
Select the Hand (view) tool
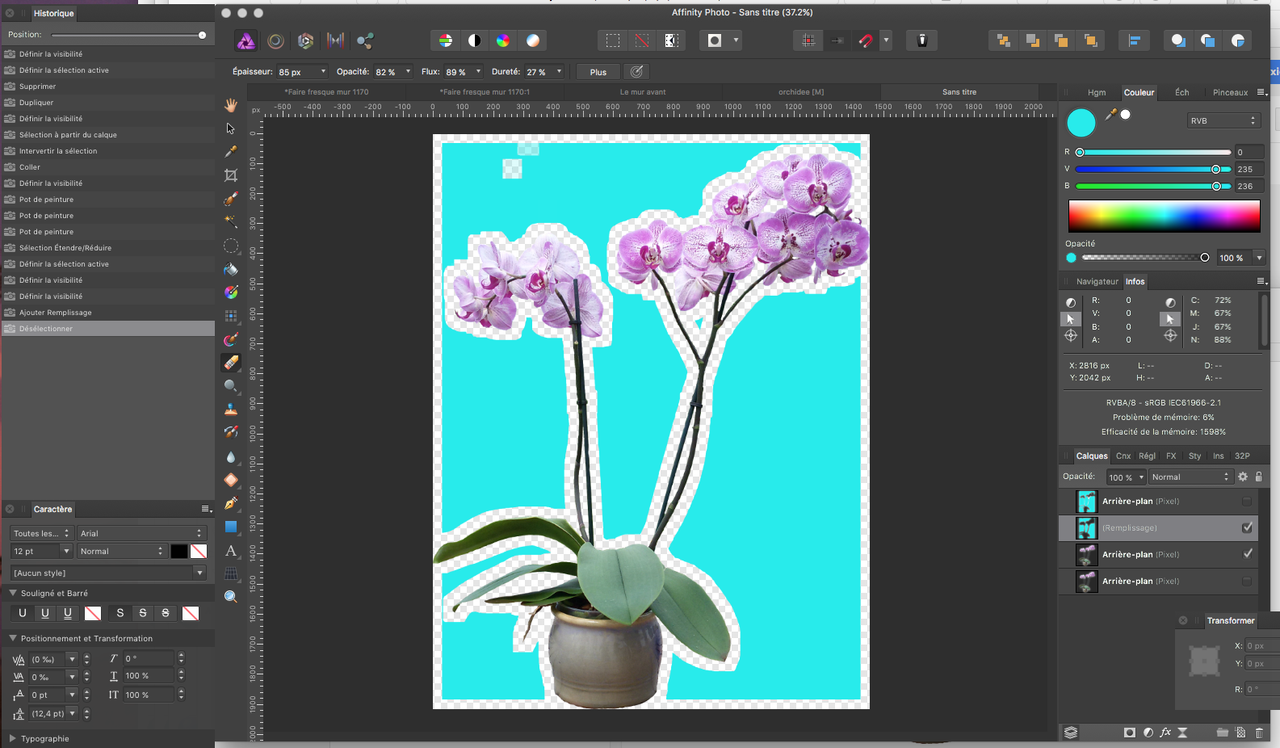point(231,105)
